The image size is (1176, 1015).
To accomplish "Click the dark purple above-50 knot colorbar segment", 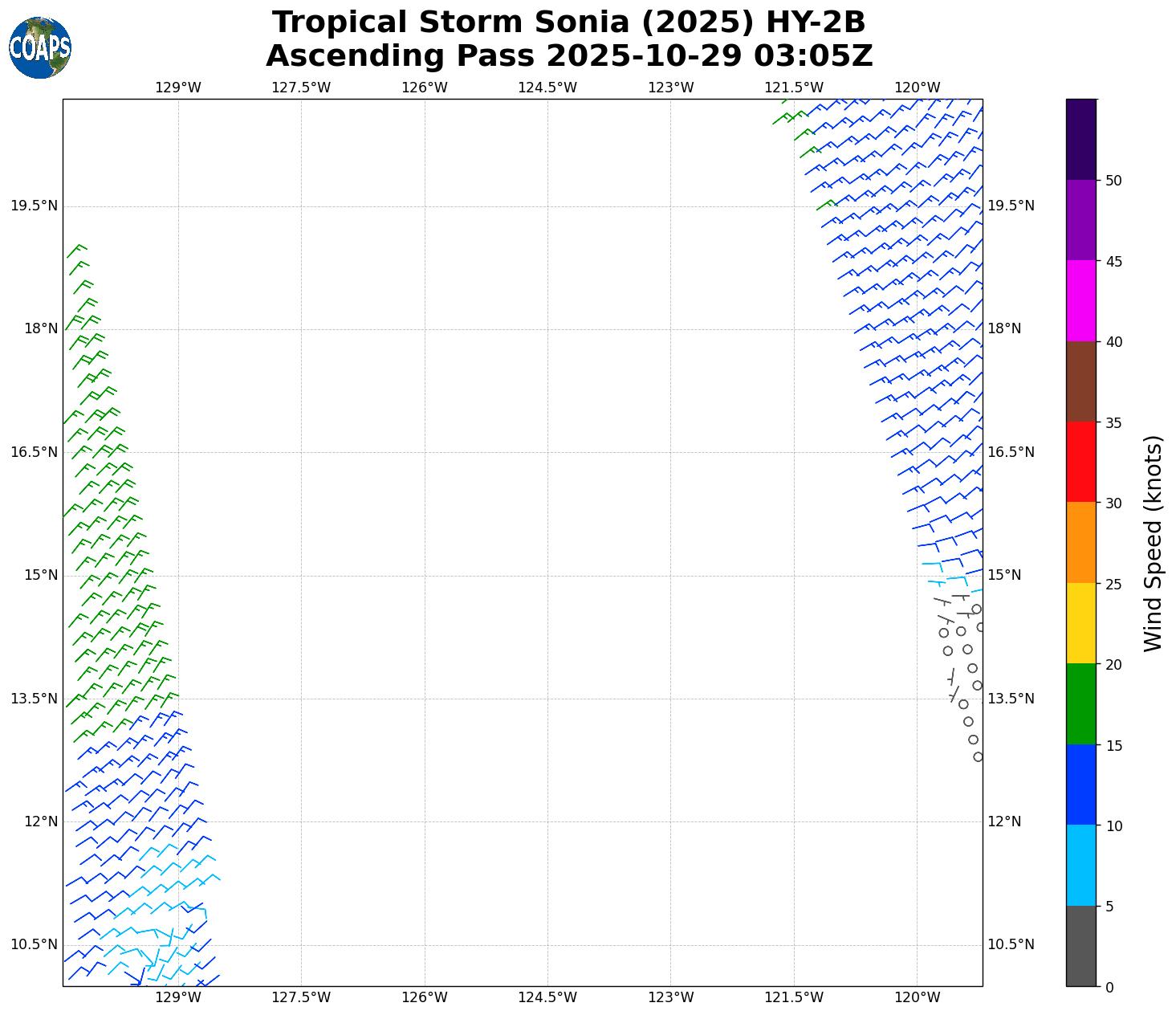I will pos(1080,139).
